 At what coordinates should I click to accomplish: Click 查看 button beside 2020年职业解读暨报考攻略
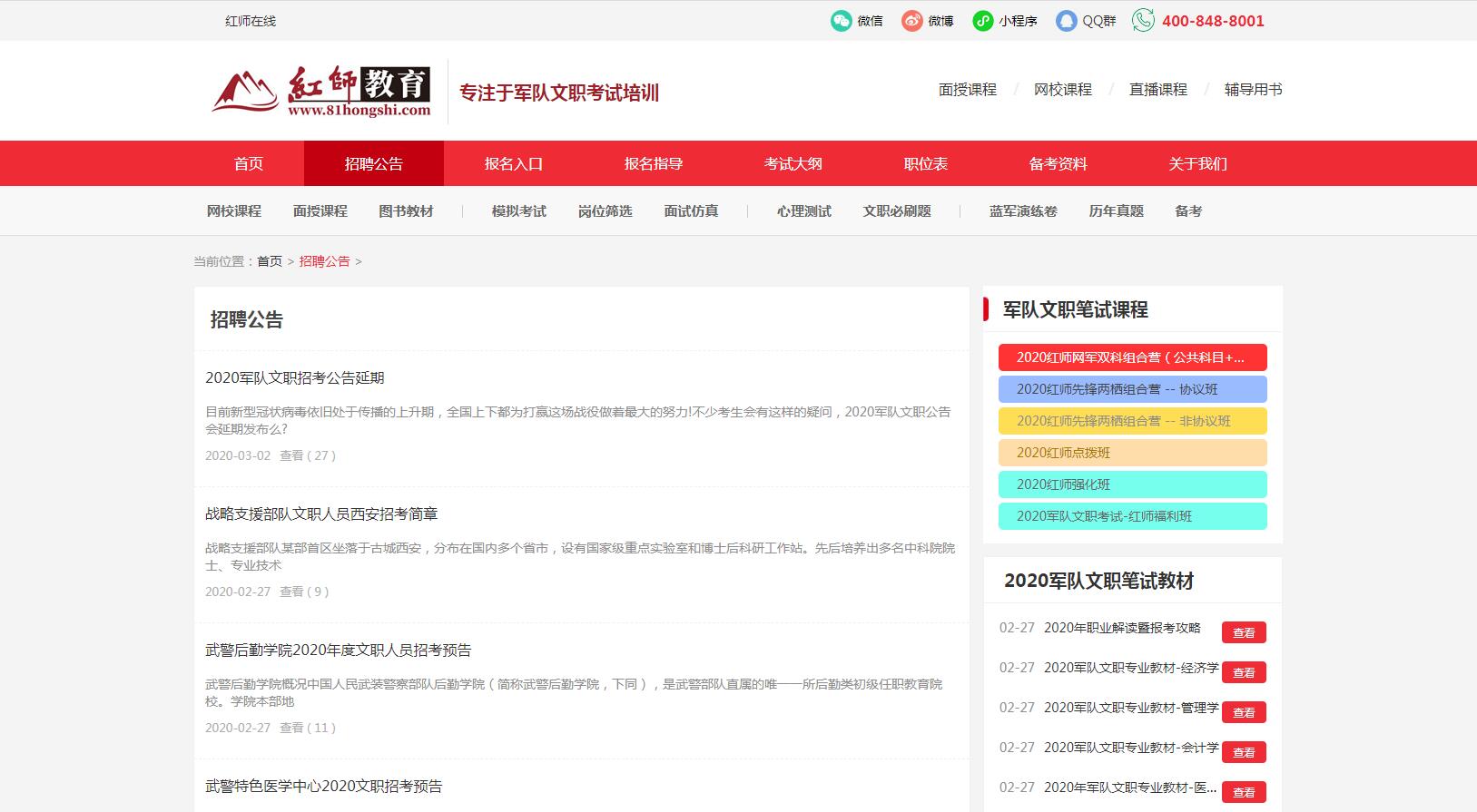coord(1244,632)
